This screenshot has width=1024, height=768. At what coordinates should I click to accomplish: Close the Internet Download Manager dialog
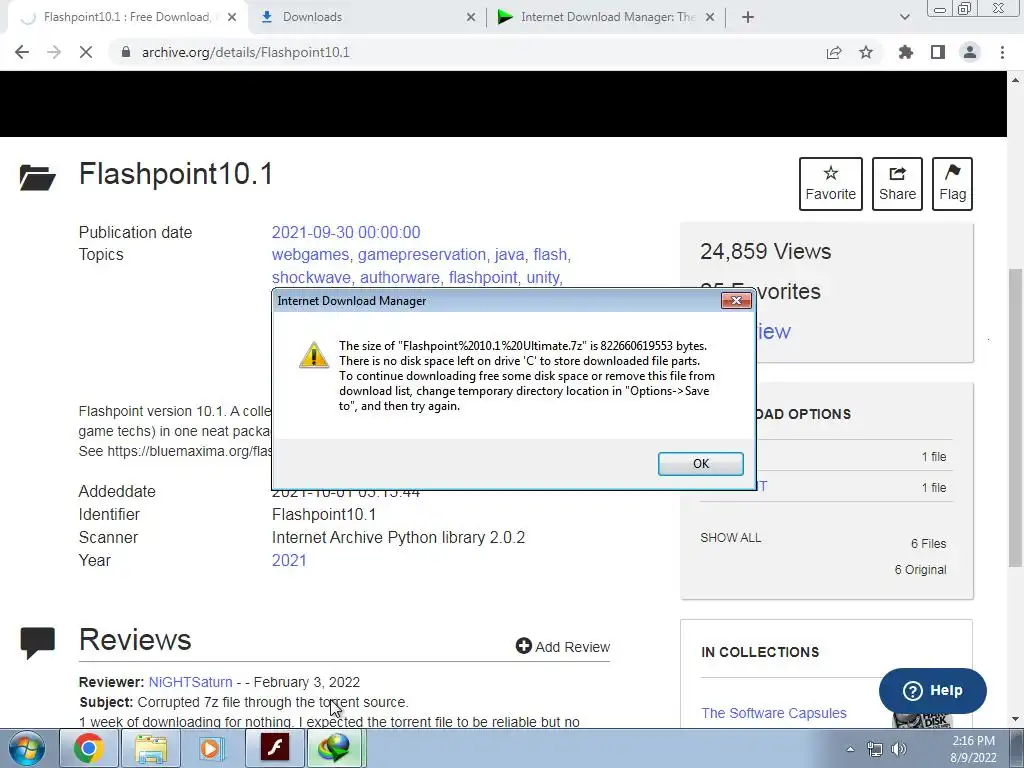tap(736, 300)
